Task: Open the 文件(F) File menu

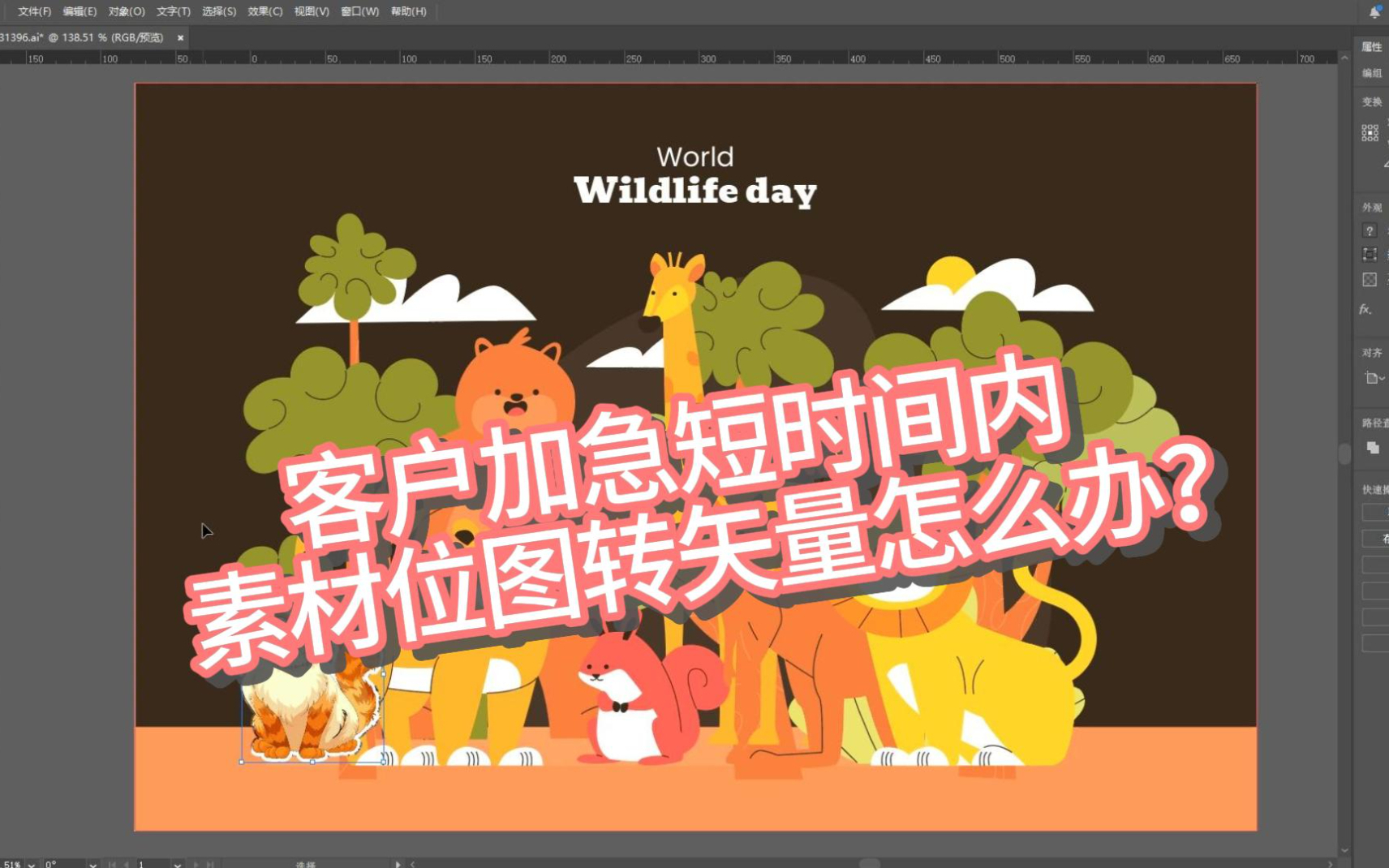Action: click(x=34, y=11)
